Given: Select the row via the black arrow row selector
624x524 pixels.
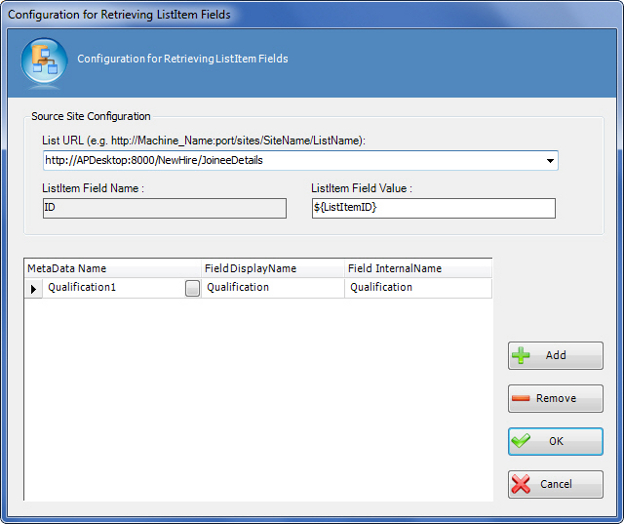Looking at the screenshot, I should [33, 288].
